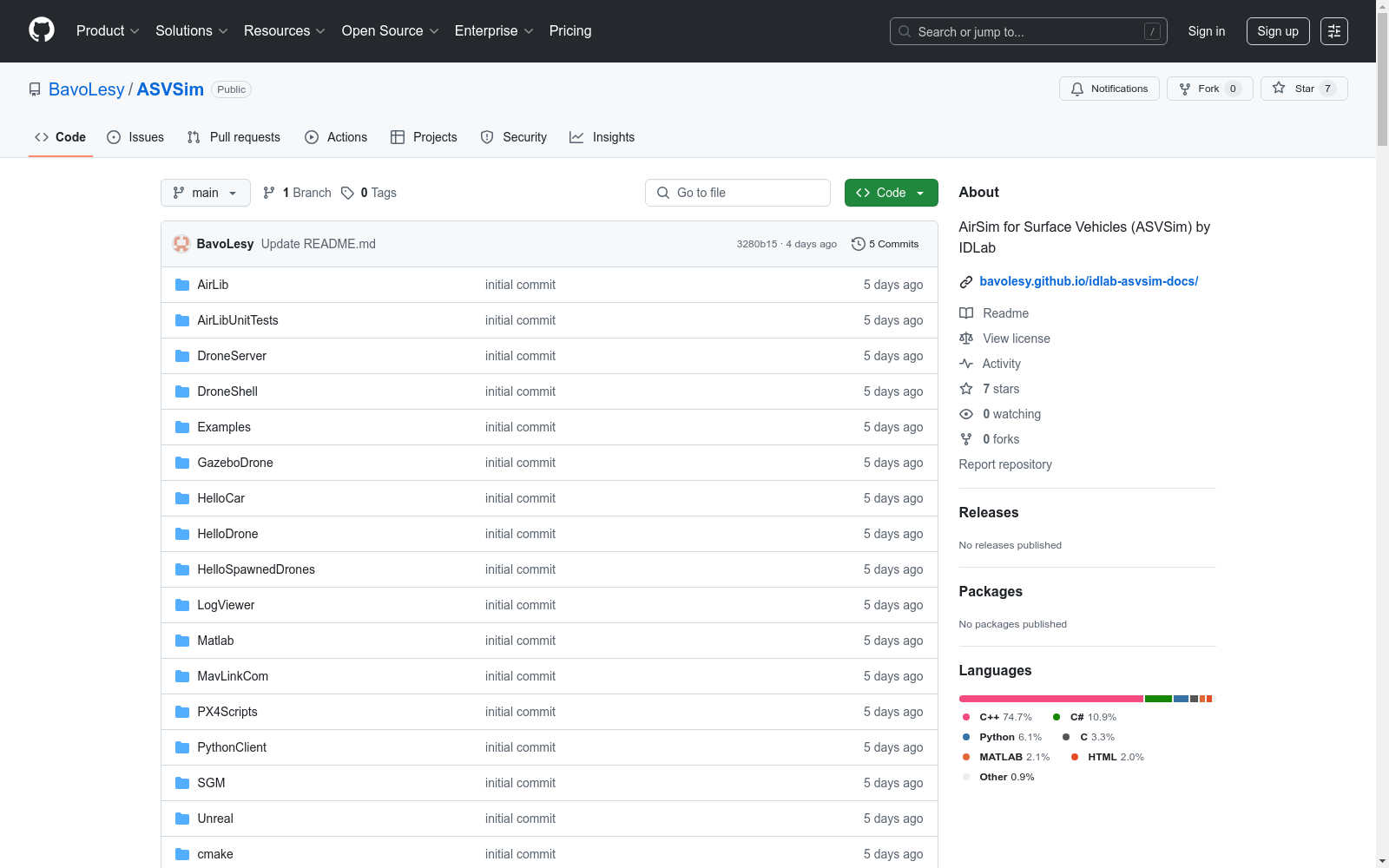
Task: Click the pink C++ language bar segment
Action: [1051, 699]
